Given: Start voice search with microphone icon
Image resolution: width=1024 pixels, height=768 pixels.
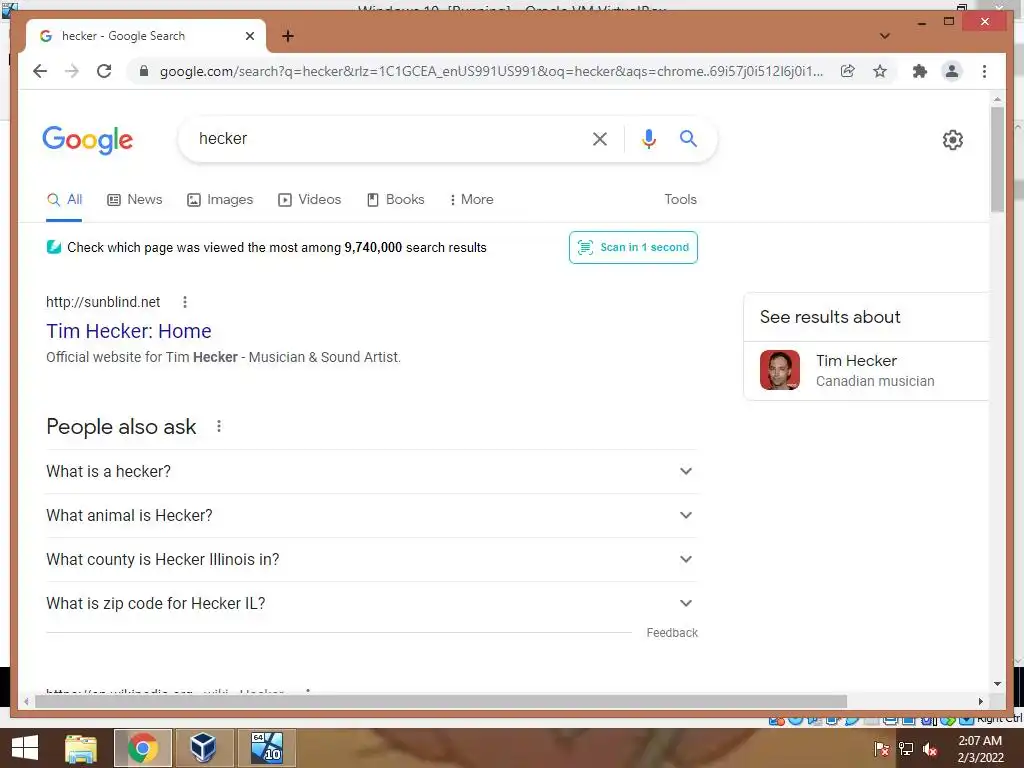Looking at the screenshot, I should [648, 138].
